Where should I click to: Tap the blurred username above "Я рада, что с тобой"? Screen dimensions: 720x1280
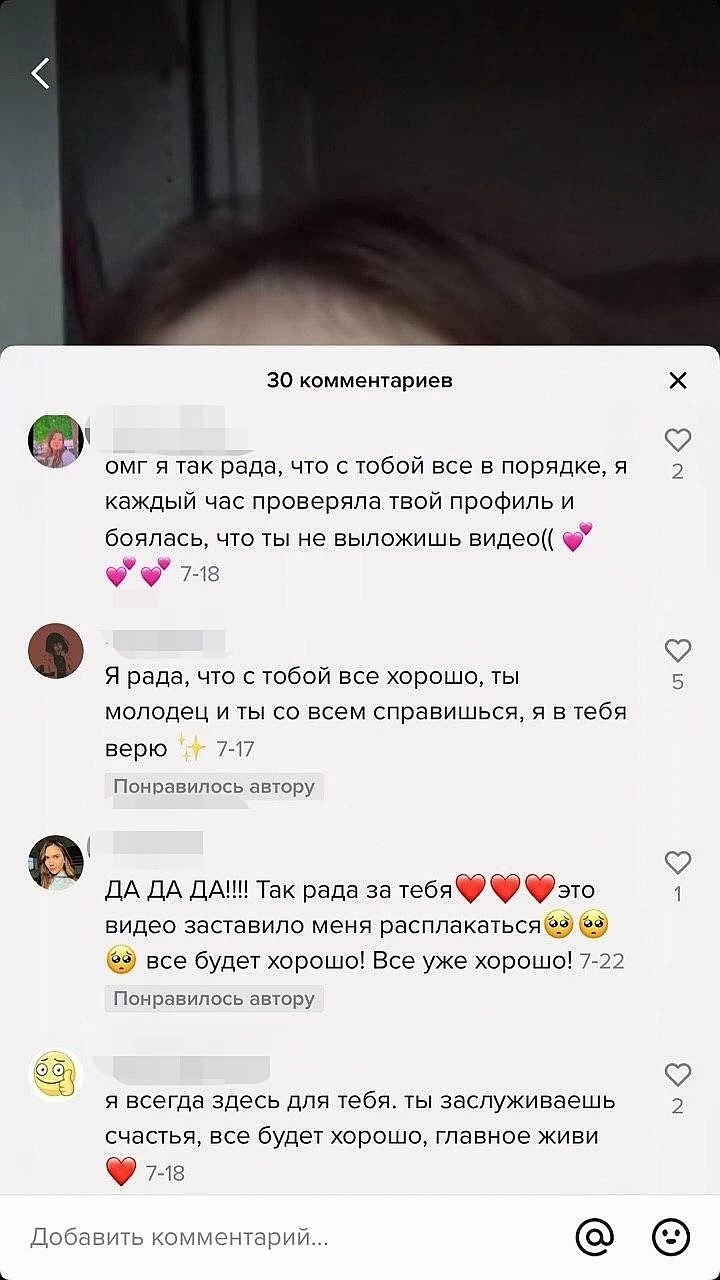(165, 642)
